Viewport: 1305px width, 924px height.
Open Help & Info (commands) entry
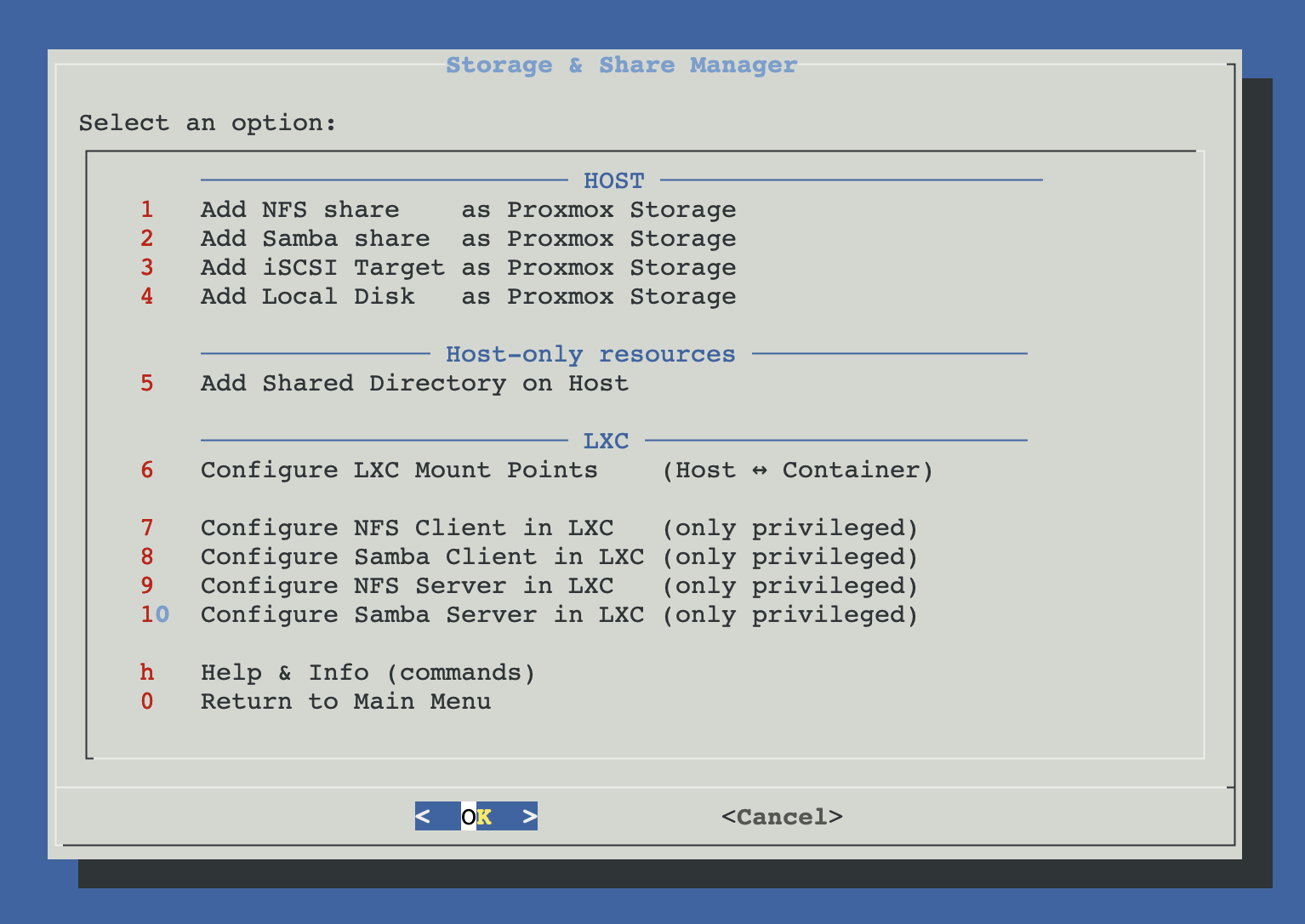pyautogui.click(x=338, y=673)
